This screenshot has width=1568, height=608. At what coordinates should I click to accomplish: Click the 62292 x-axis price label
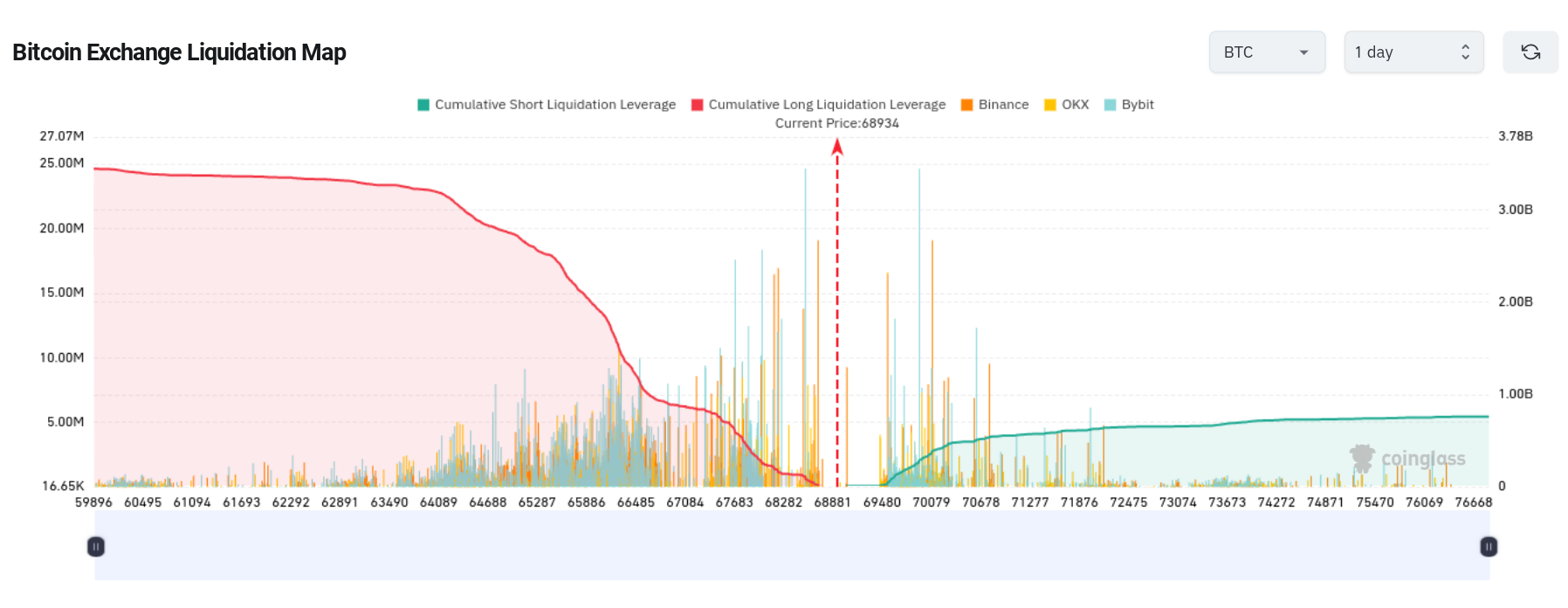pyautogui.click(x=291, y=502)
